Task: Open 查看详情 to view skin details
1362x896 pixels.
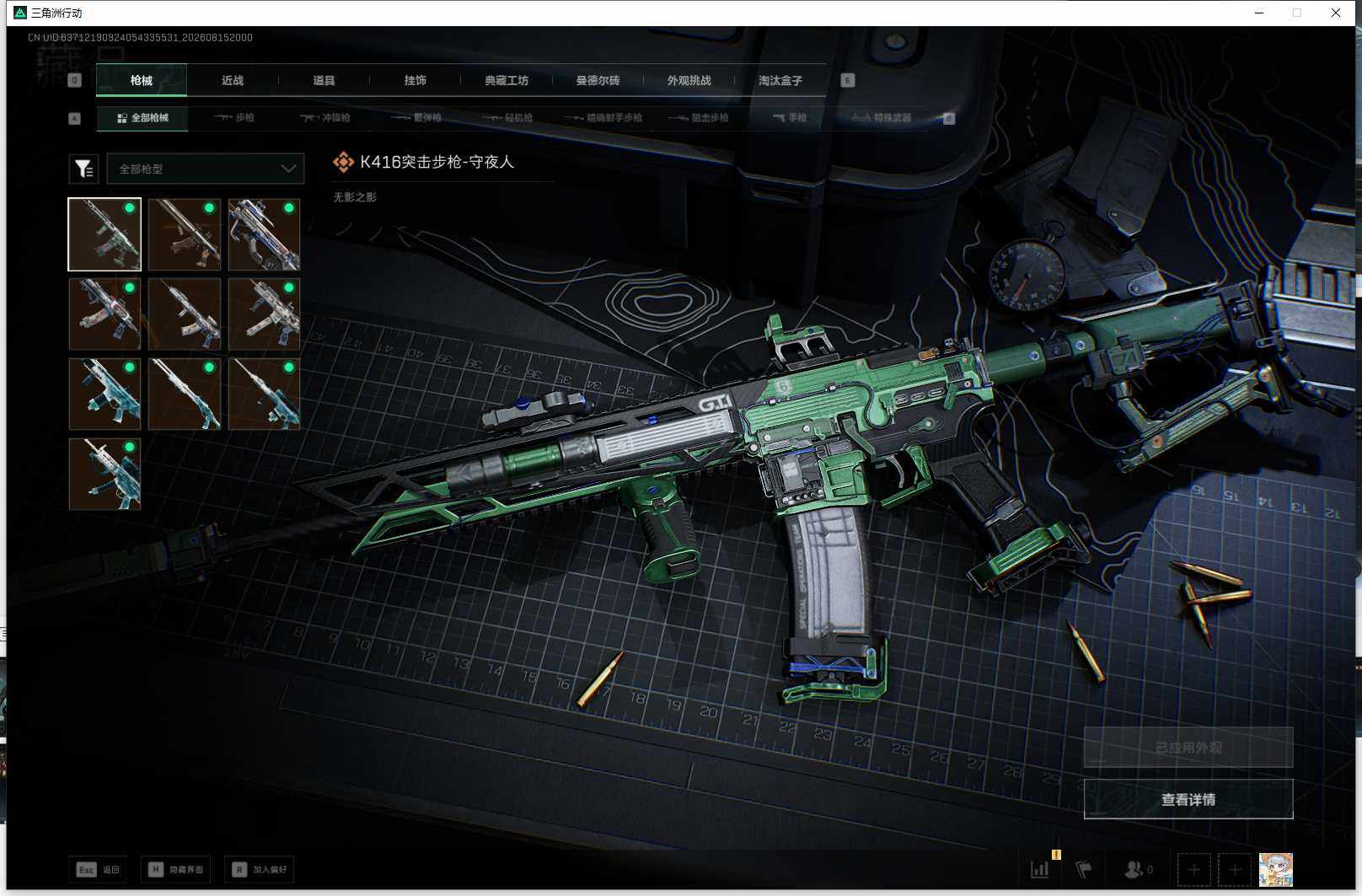Action: pyautogui.click(x=1188, y=799)
